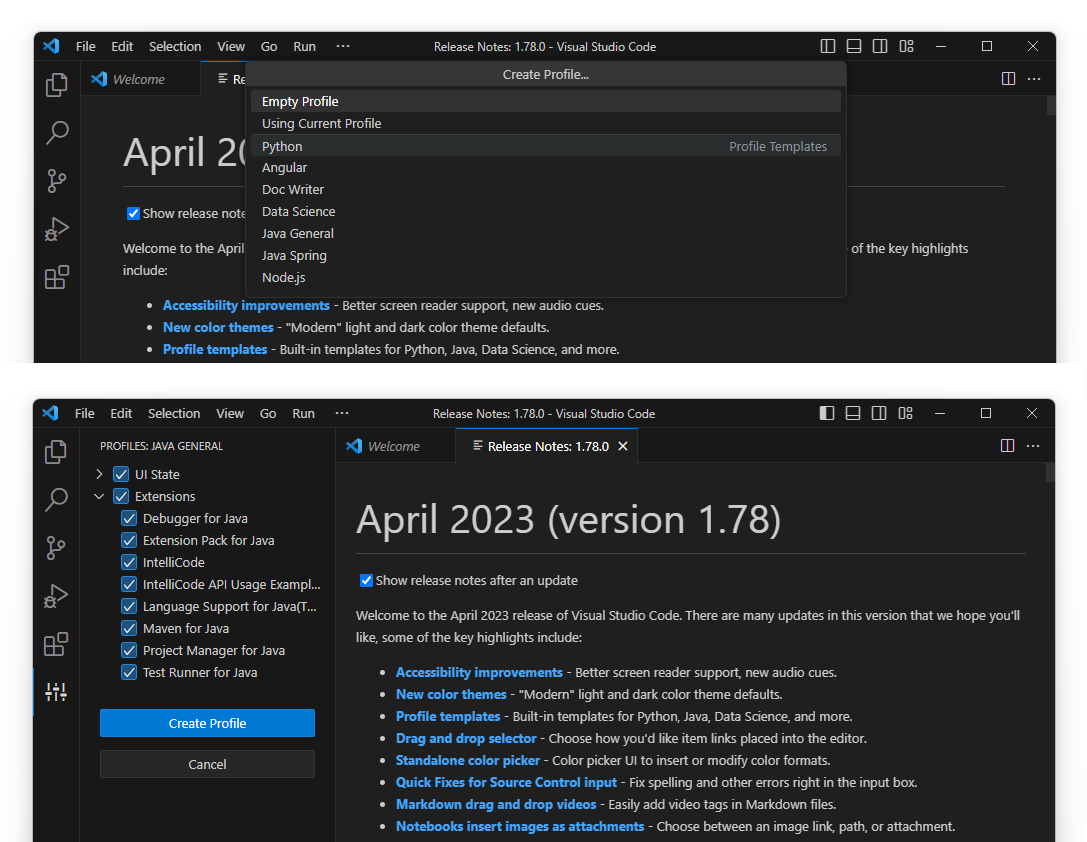Select the Angular profile template
Screen dimensions: 1087x842
(x=546, y=168)
